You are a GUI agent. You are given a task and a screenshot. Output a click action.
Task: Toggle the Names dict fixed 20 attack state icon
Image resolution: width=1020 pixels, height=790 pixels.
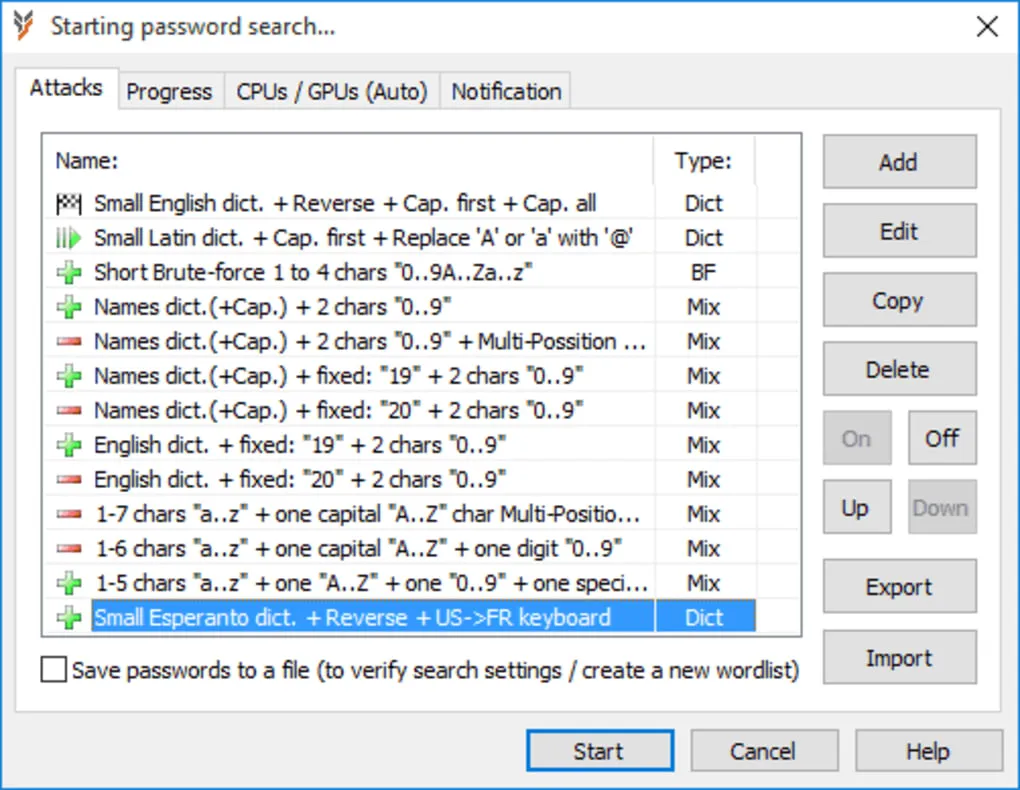click(x=68, y=410)
